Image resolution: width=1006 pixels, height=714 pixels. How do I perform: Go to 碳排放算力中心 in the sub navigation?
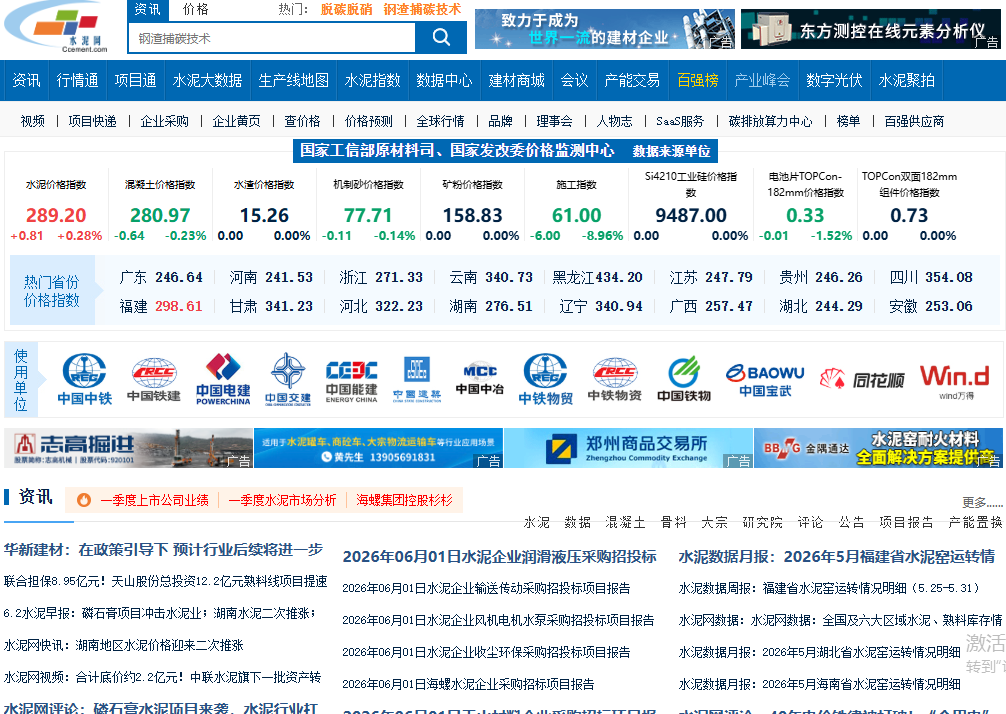pyautogui.click(x=771, y=121)
